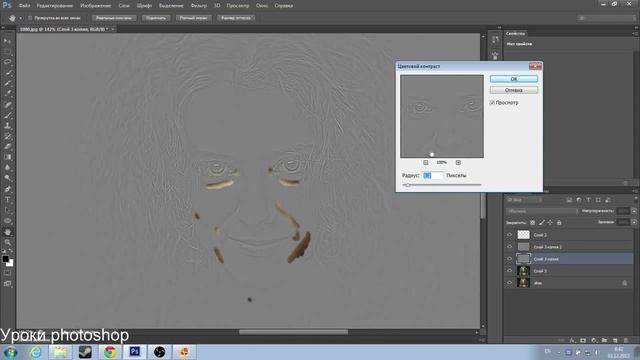Filter layers by pixel type icon
Screen dimensions: 640x360
click(x=569, y=200)
